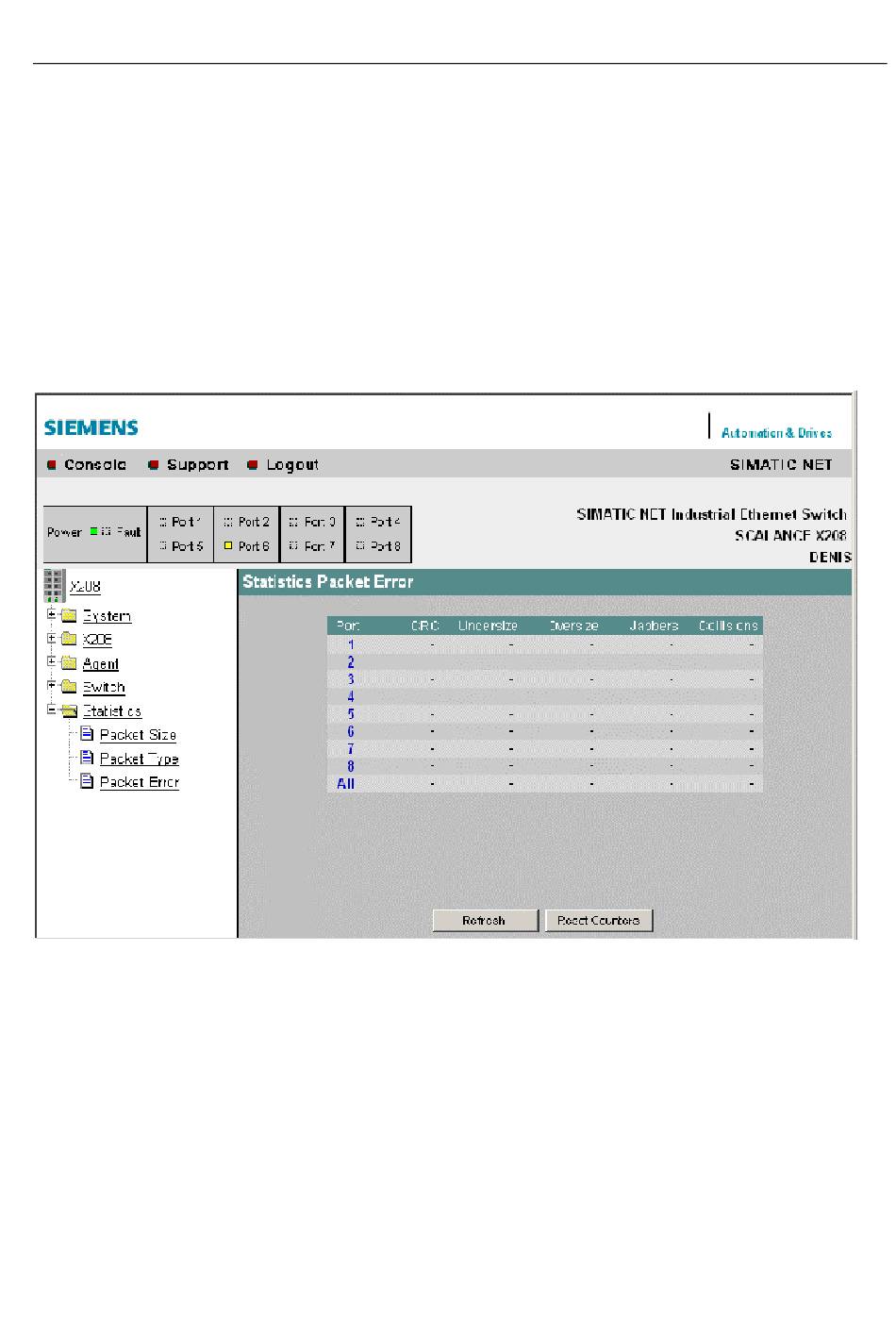Click the open Statistics folder icon

click(69, 710)
